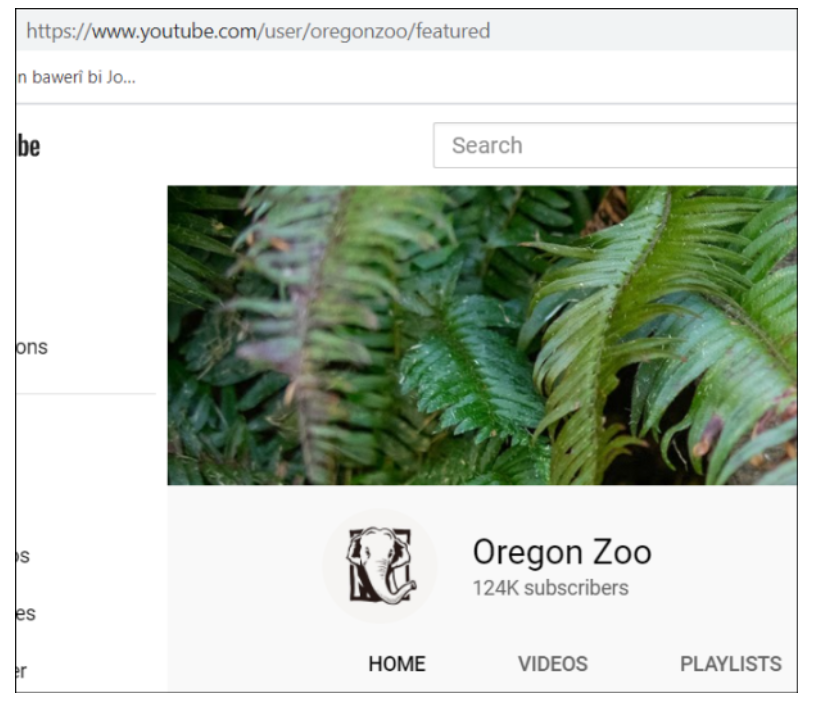Image resolution: width=814 pixels, height=706 pixels.
Task: Open the sidebar item ending in 'ons'
Action: pos(32,347)
